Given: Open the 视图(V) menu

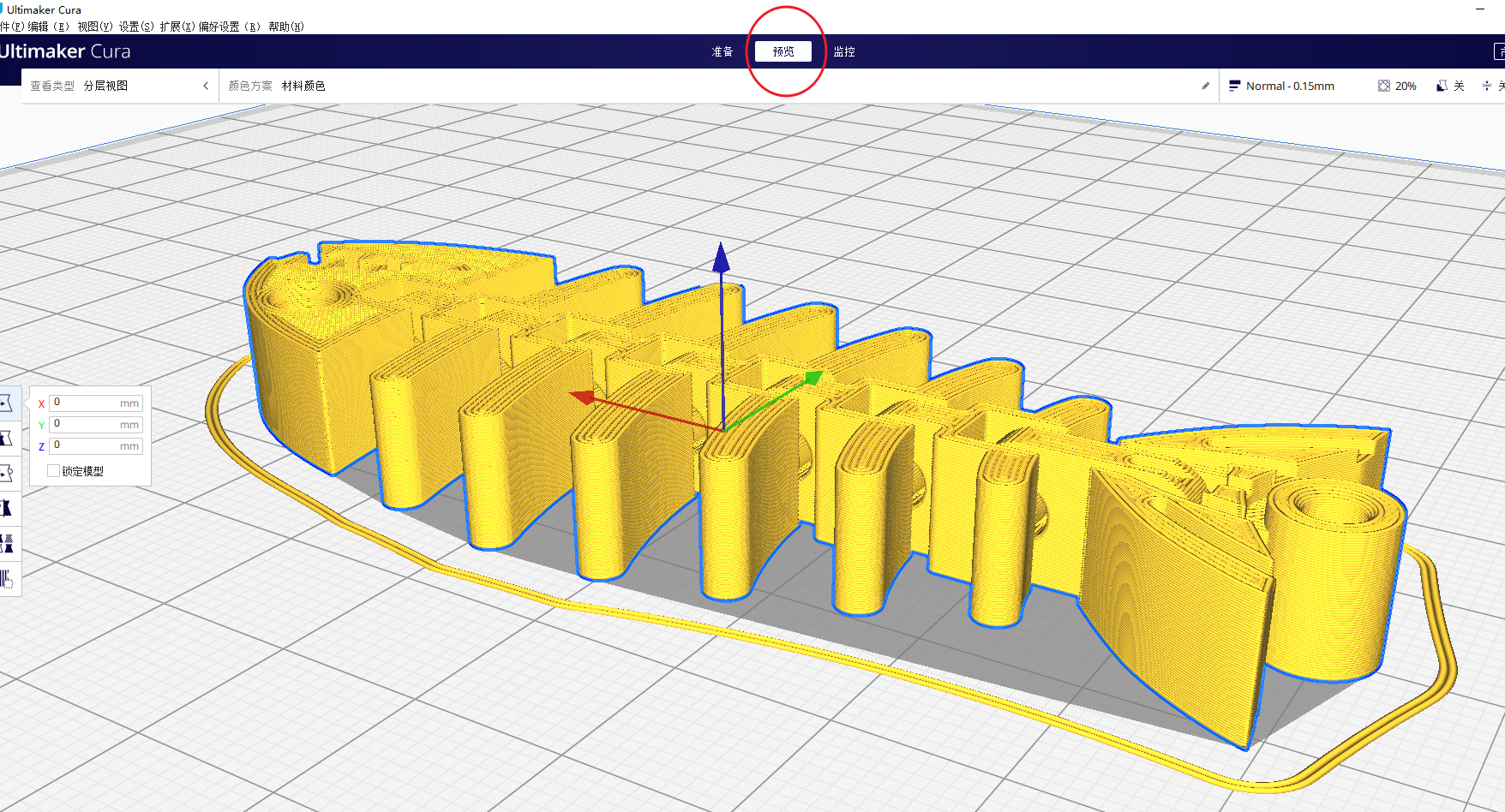Looking at the screenshot, I should [x=94, y=27].
